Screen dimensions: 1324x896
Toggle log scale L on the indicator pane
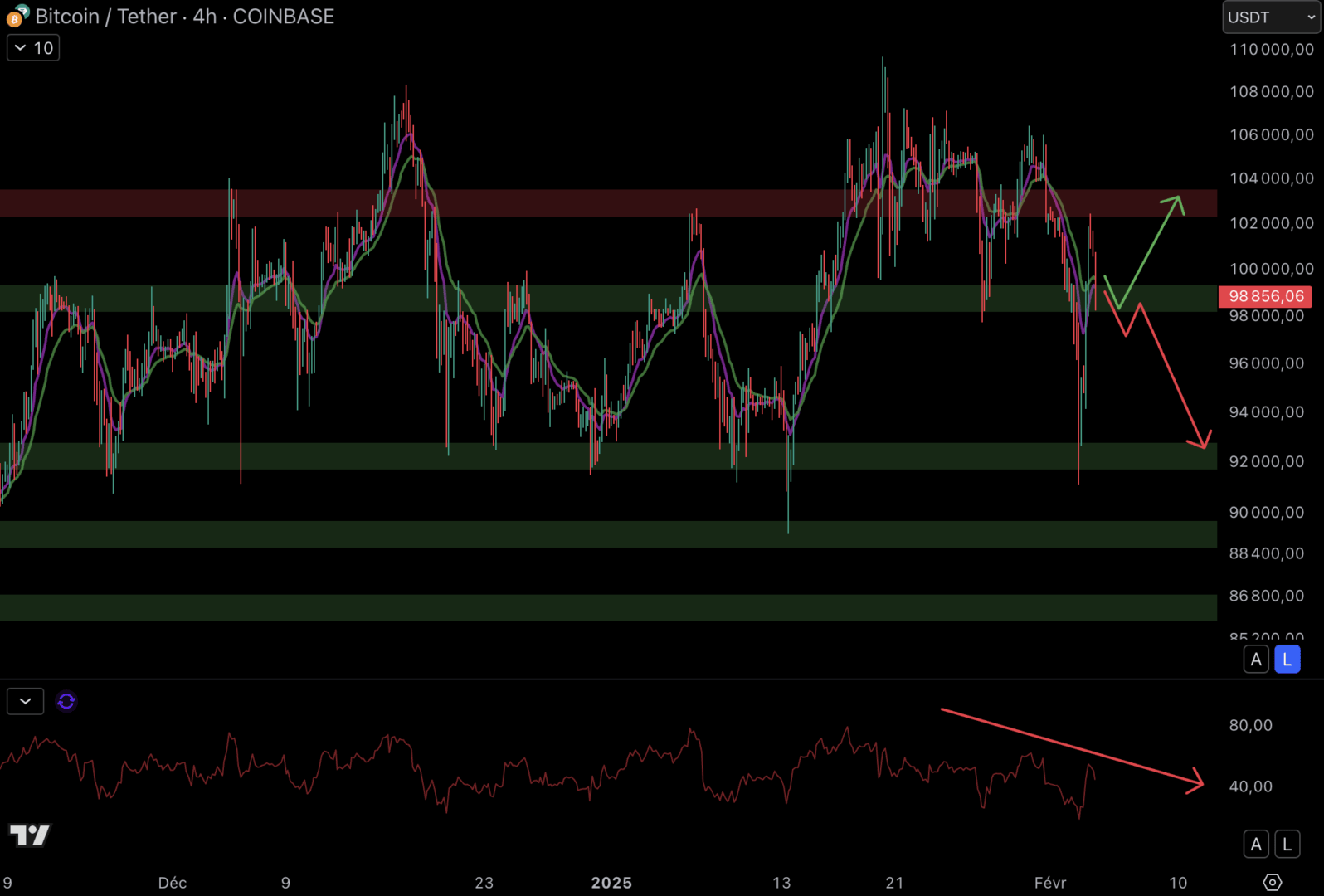(1287, 845)
